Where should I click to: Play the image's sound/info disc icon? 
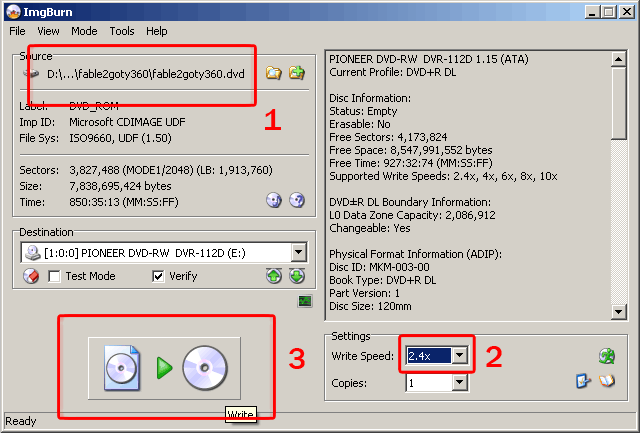pos(274,200)
